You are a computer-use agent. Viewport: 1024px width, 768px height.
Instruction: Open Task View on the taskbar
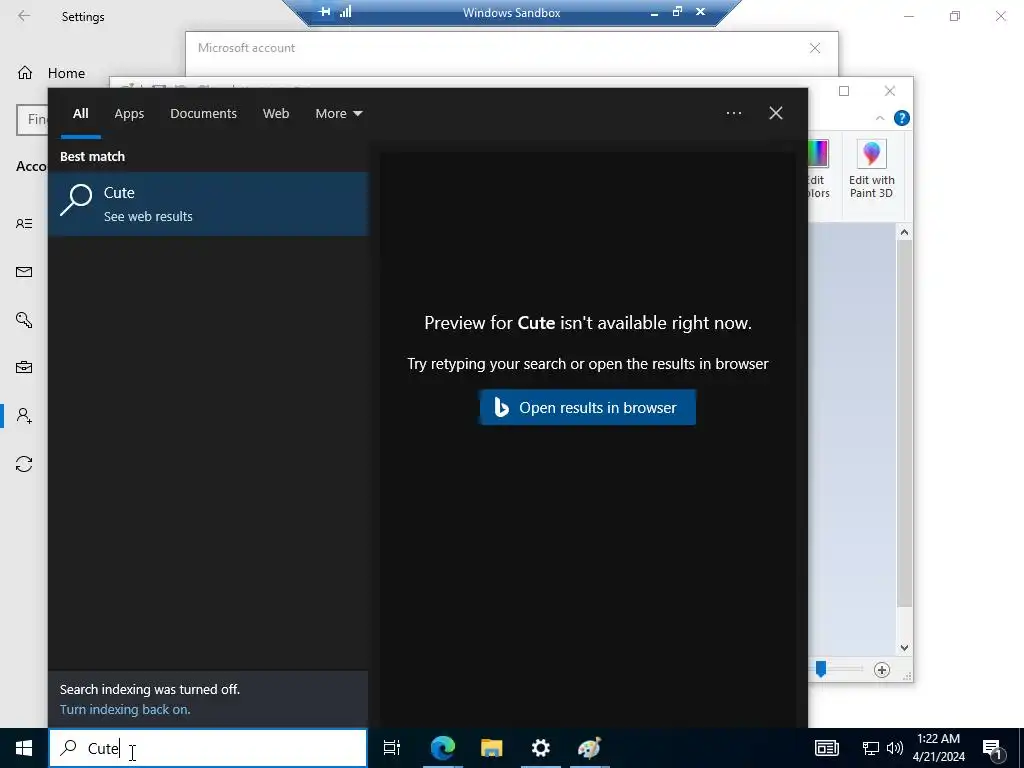pyautogui.click(x=392, y=748)
